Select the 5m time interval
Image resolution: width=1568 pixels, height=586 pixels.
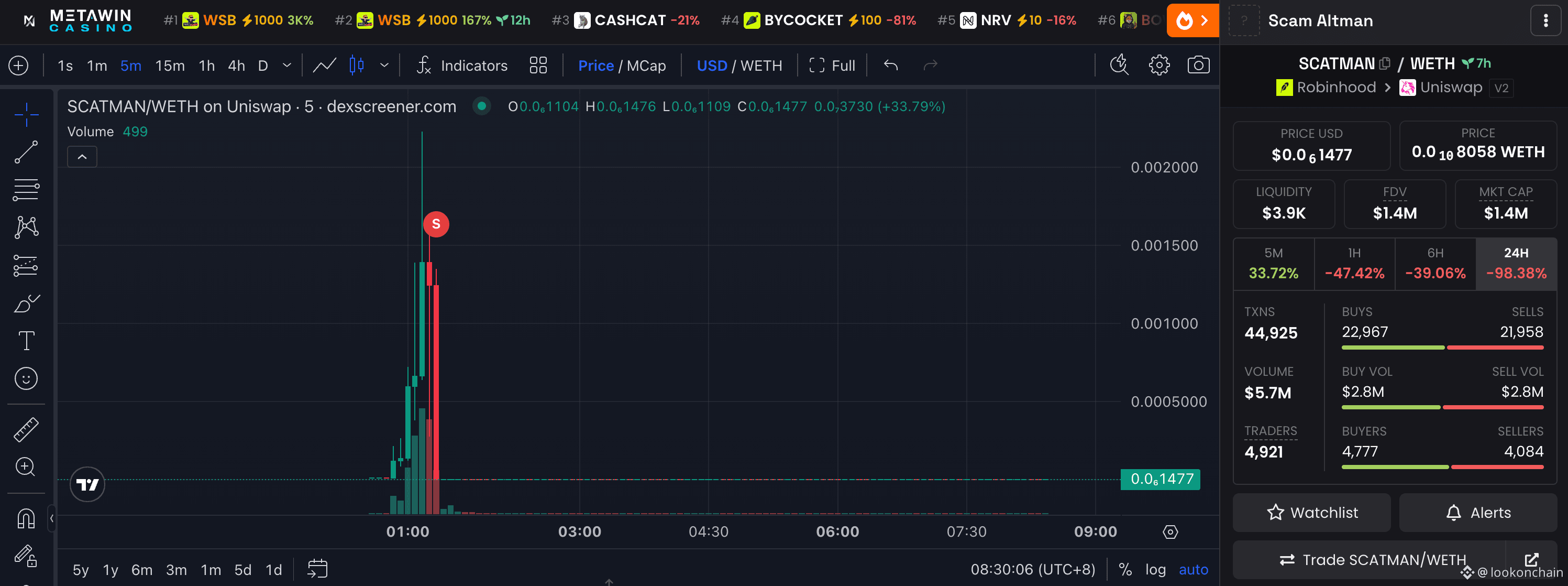click(x=131, y=66)
